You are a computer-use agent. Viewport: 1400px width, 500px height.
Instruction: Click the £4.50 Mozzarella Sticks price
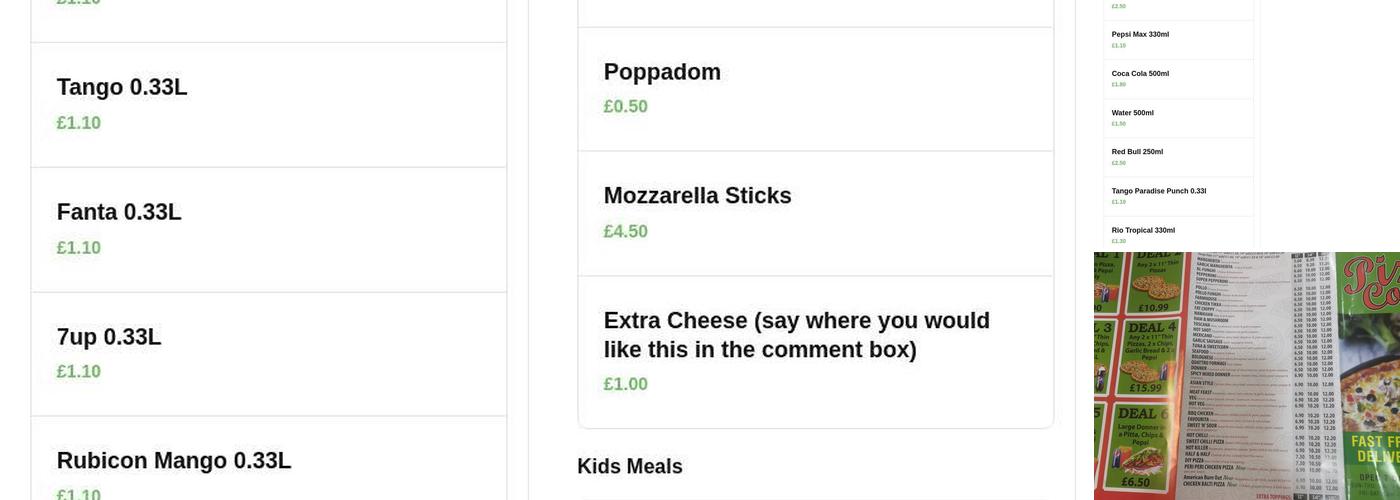(x=626, y=232)
